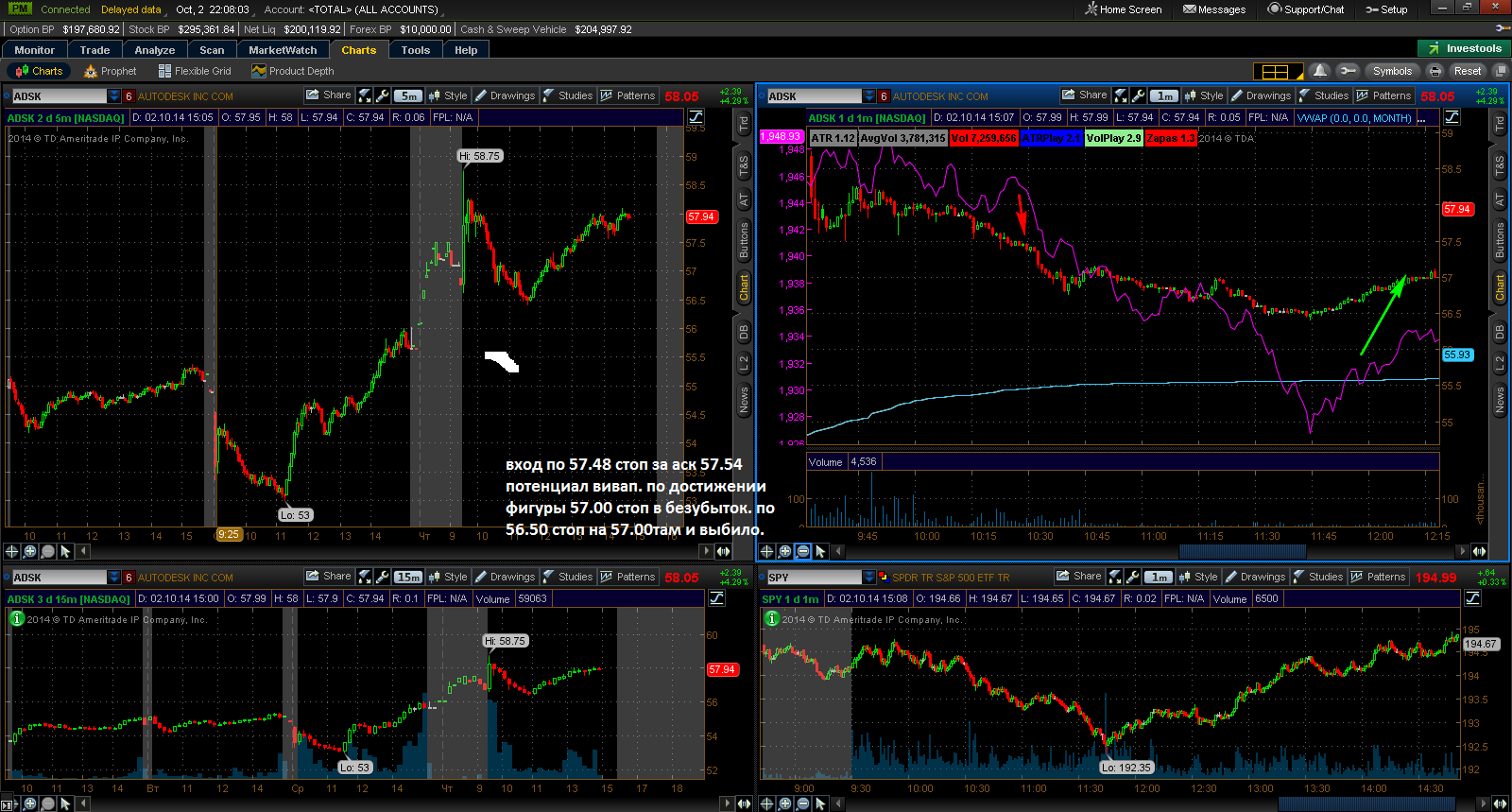The width and height of the screenshot is (1512, 812).
Task: Open the Buttons side tab of ADSK 5m chart
Action: 744,241
